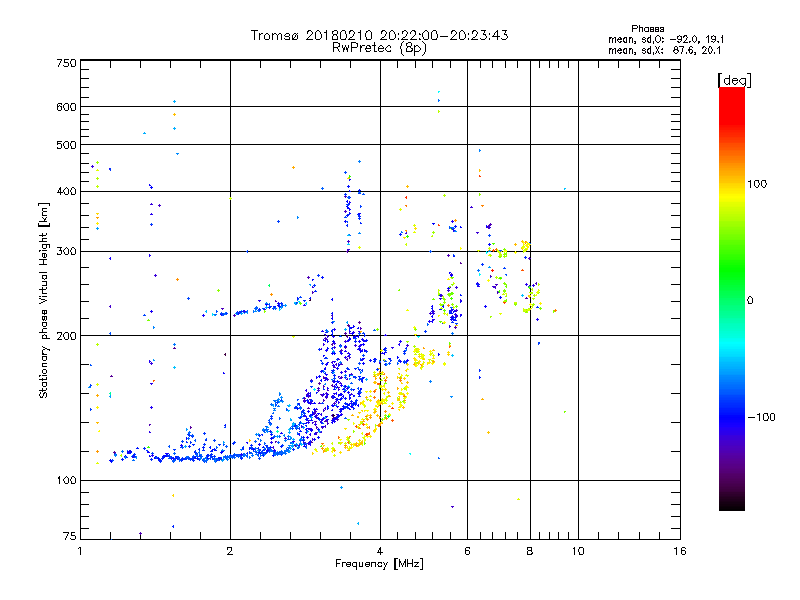The width and height of the screenshot is (800, 600).
Task: Click the y-axis tick label '100'
Action: (x=66, y=480)
